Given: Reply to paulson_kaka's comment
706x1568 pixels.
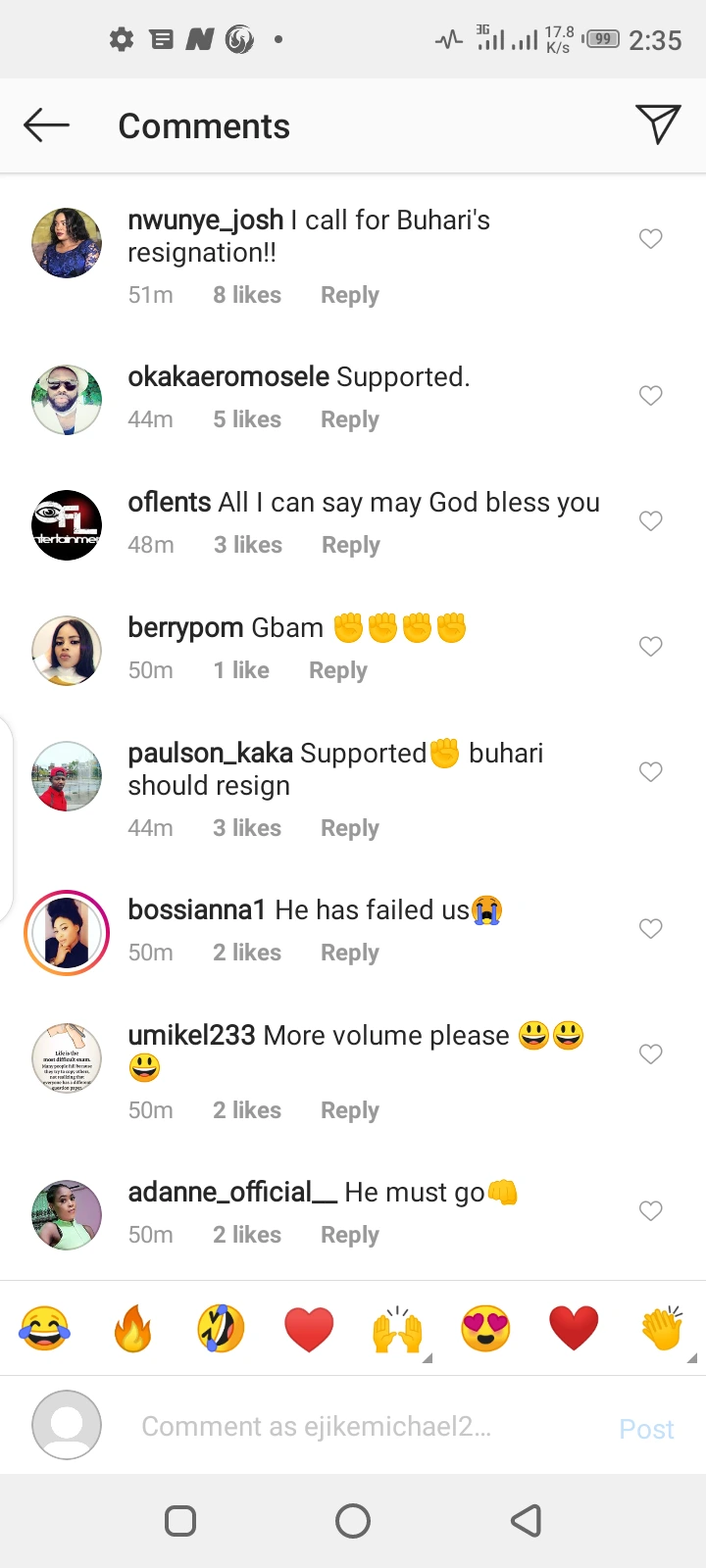Looking at the screenshot, I should click(x=349, y=828).
